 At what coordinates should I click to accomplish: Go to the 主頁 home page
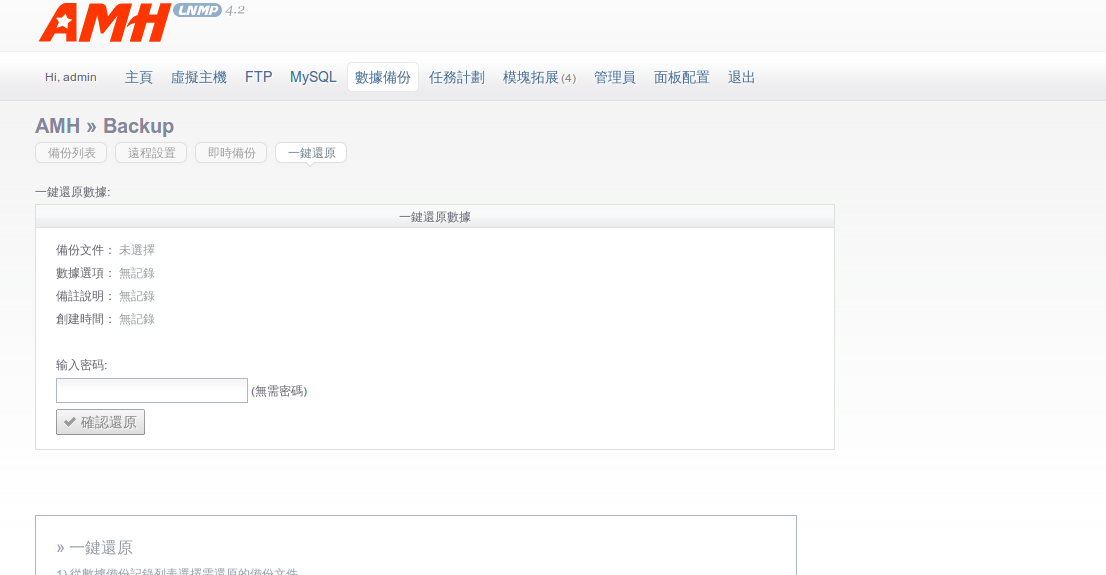tap(139, 77)
